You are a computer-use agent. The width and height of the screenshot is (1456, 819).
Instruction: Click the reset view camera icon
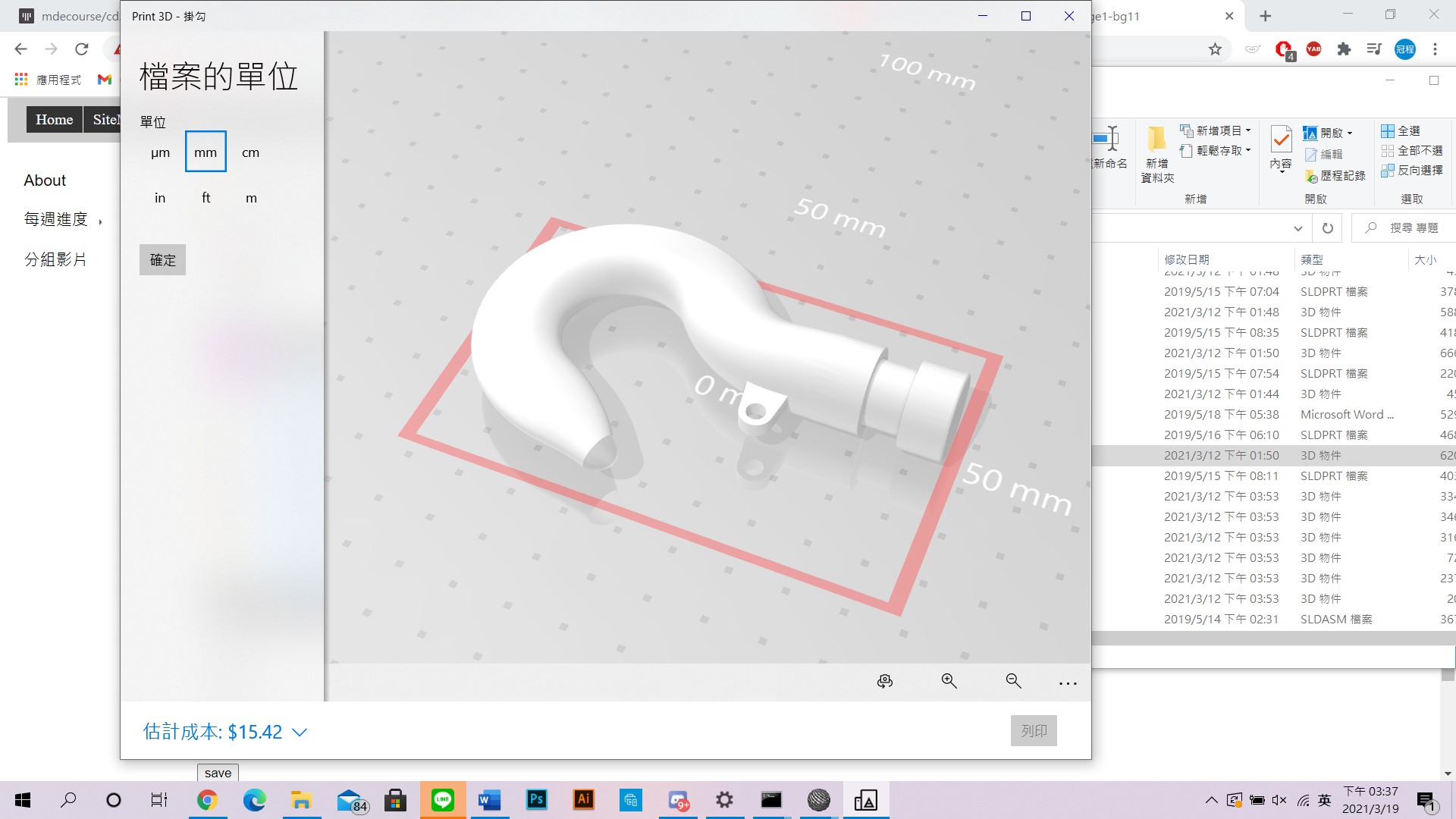click(x=885, y=681)
